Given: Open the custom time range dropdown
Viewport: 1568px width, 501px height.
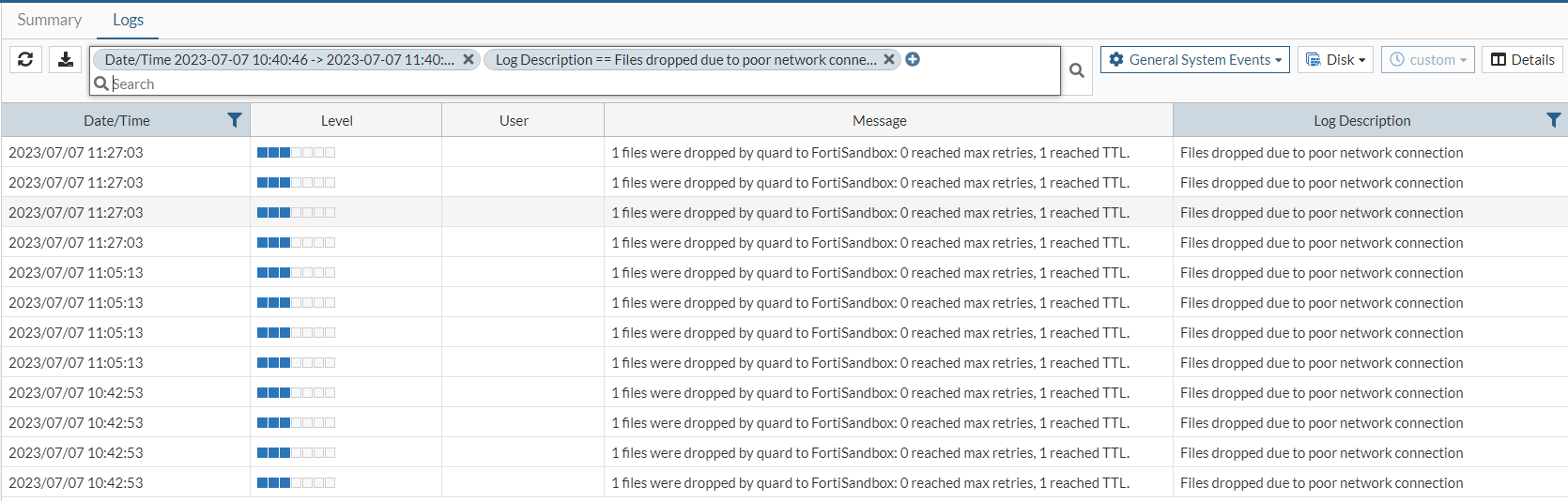Looking at the screenshot, I should (x=1427, y=59).
